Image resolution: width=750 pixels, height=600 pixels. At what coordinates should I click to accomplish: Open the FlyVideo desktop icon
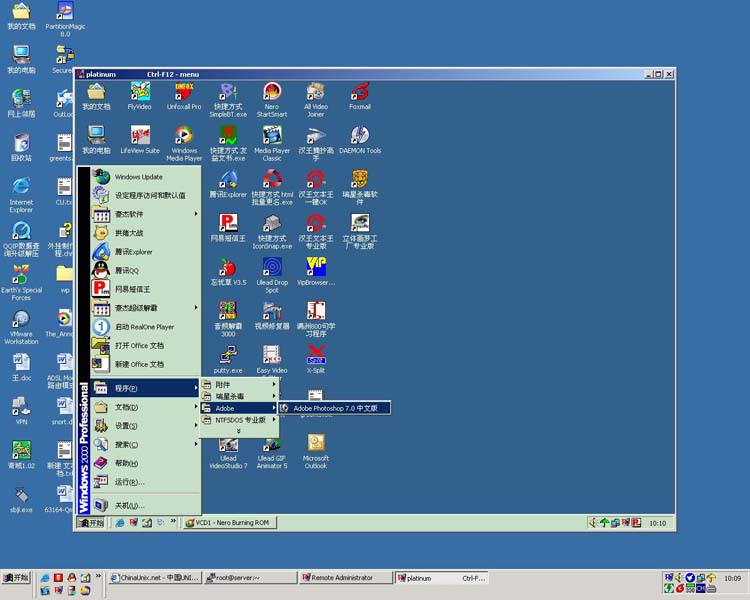[x=140, y=93]
